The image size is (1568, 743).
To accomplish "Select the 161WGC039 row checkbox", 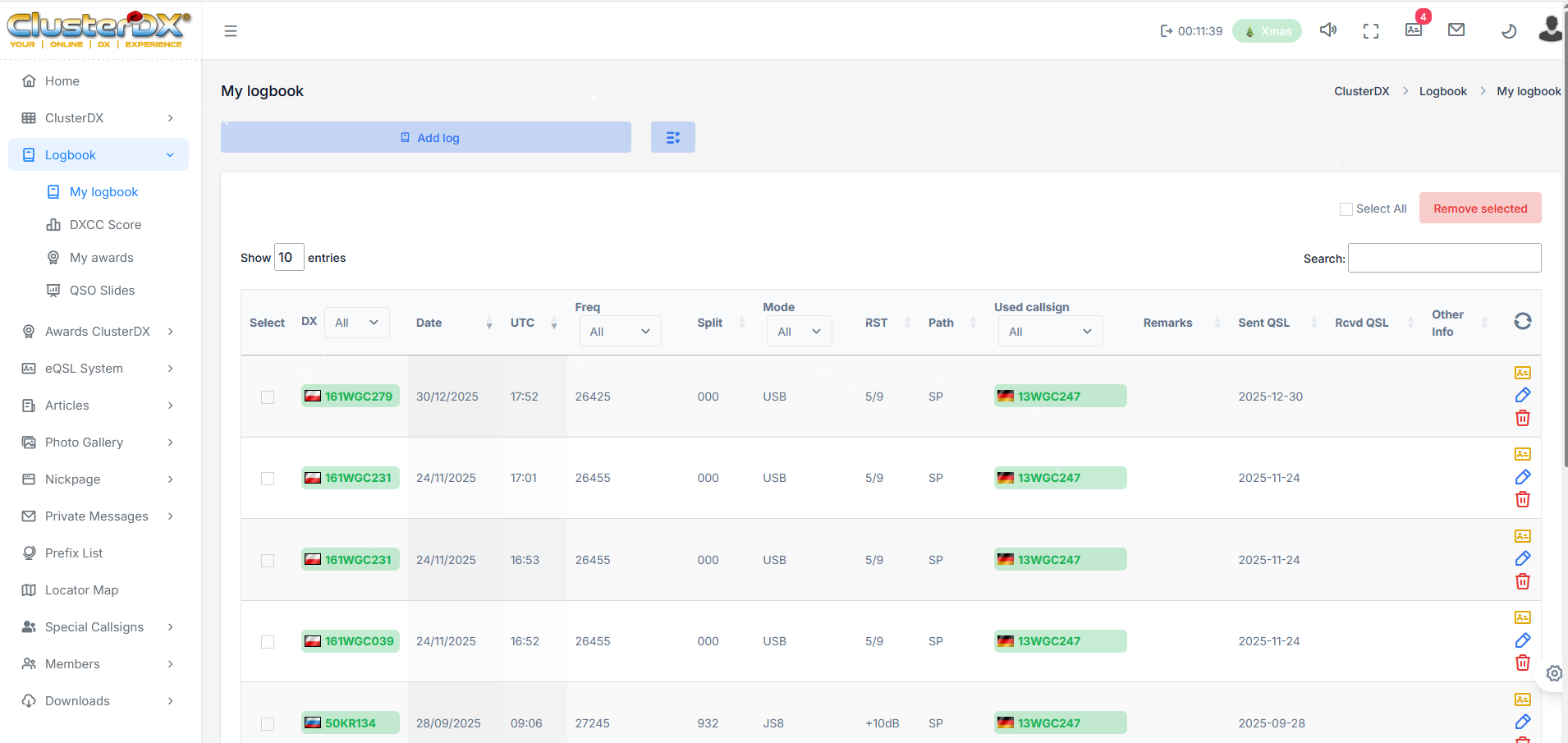I will point(268,642).
